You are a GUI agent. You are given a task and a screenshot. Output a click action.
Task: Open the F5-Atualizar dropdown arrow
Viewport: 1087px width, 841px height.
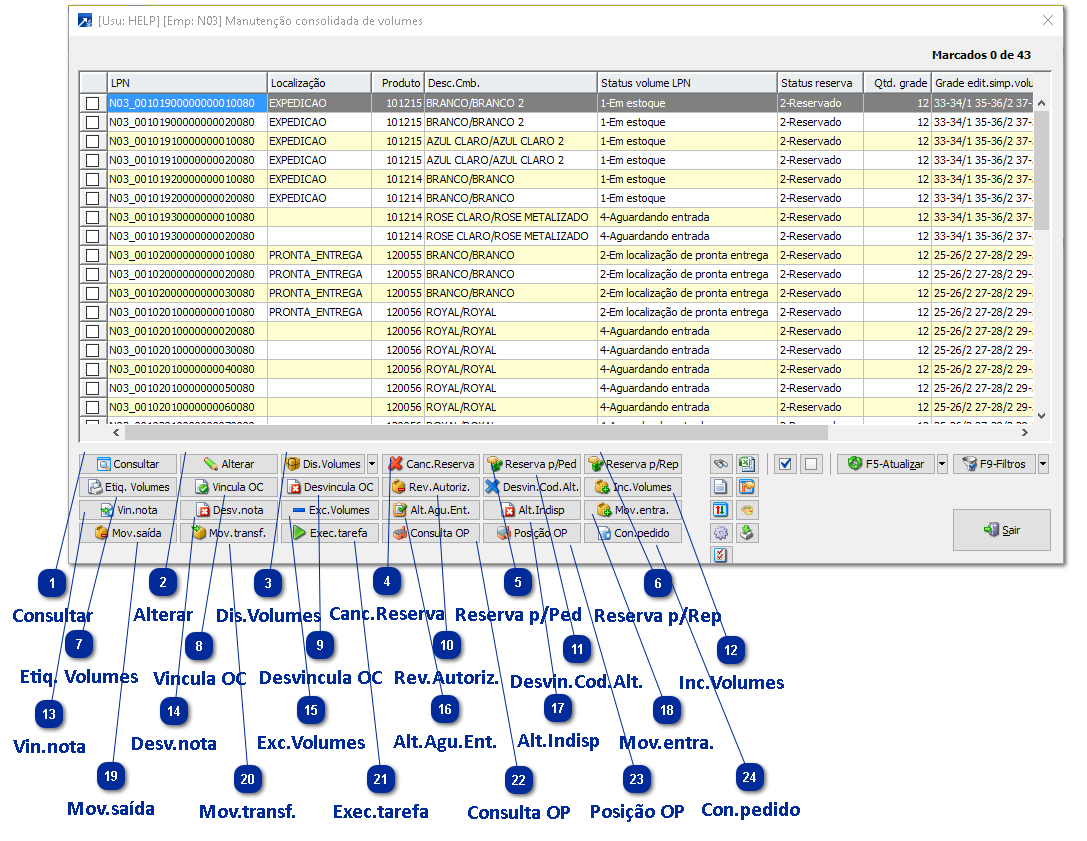(x=942, y=464)
